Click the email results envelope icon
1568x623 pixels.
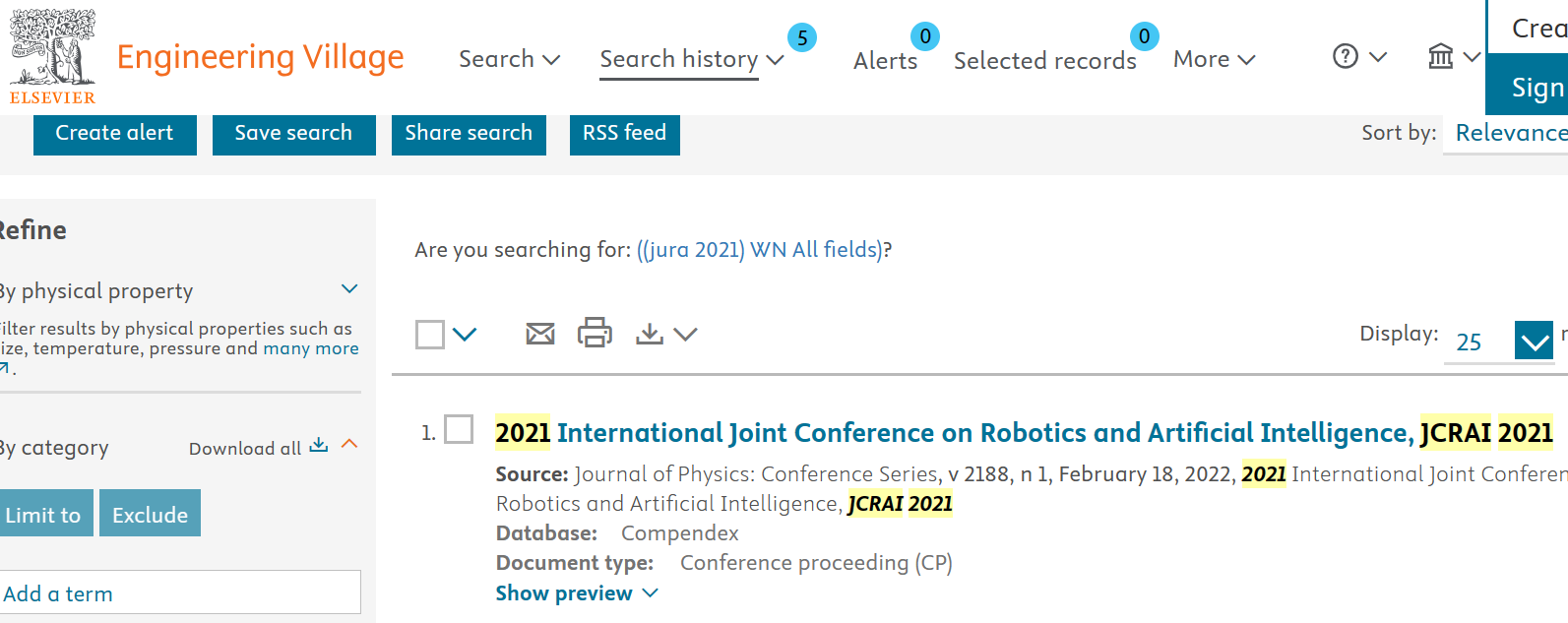(x=539, y=334)
